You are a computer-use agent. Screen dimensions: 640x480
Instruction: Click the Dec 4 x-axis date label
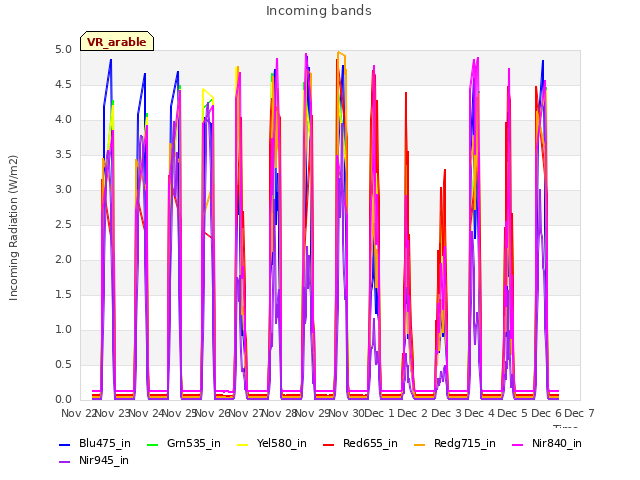click(x=479, y=413)
